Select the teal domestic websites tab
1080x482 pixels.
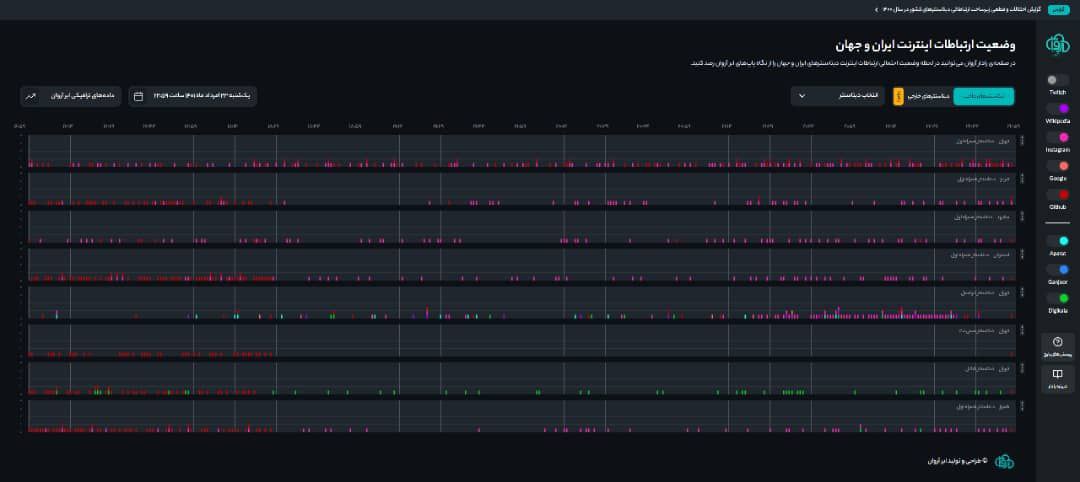pyautogui.click(x=984, y=96)
